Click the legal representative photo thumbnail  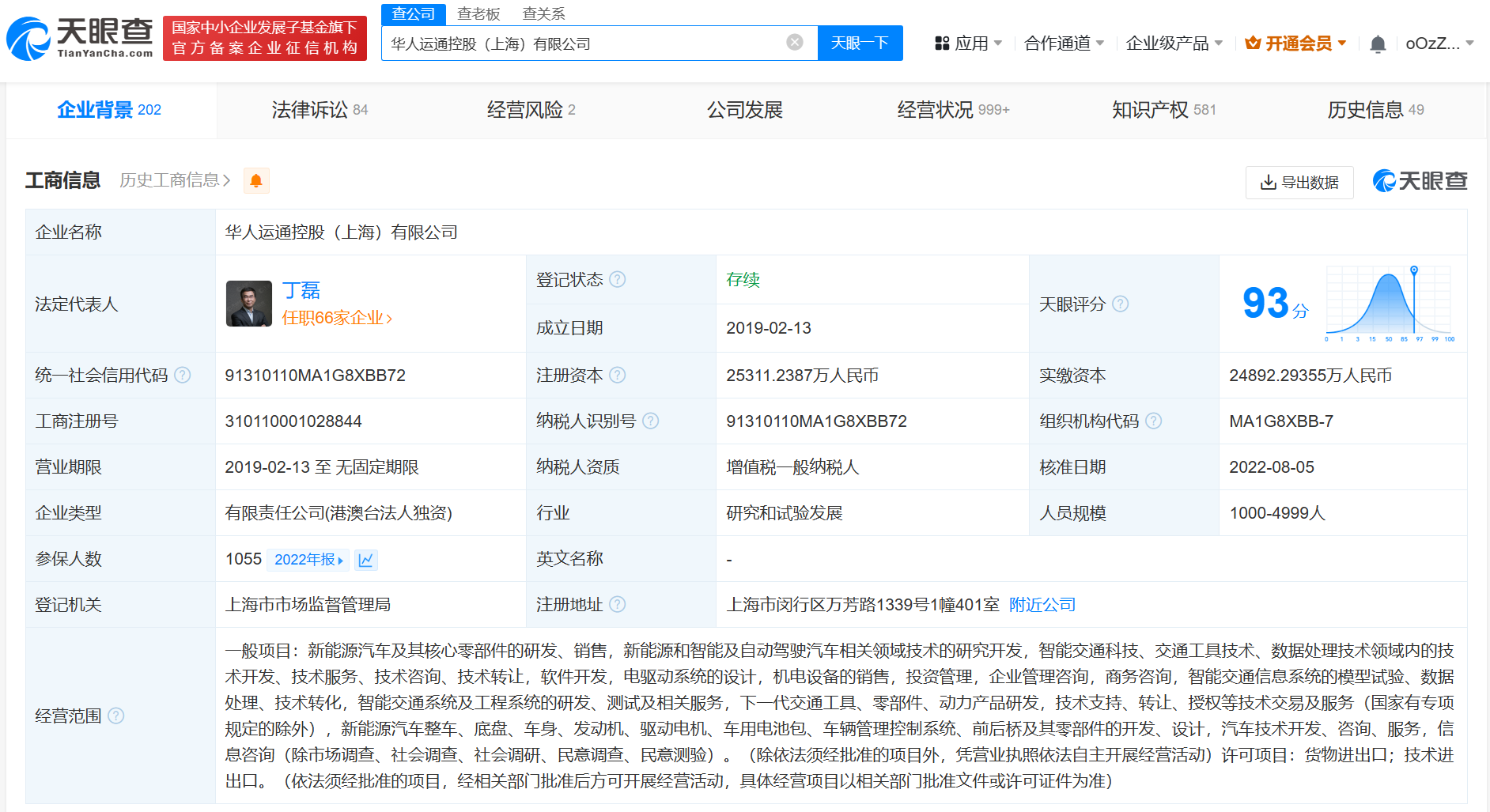(248, 304)
